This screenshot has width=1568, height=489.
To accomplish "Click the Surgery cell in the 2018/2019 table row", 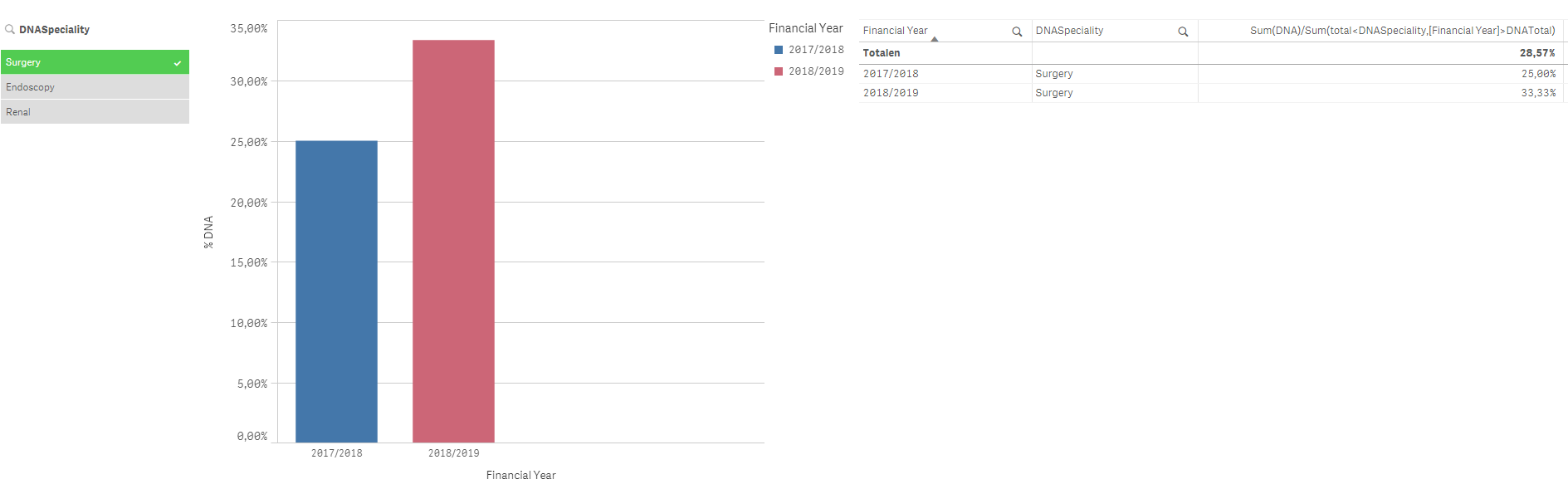I will 1054,93.
